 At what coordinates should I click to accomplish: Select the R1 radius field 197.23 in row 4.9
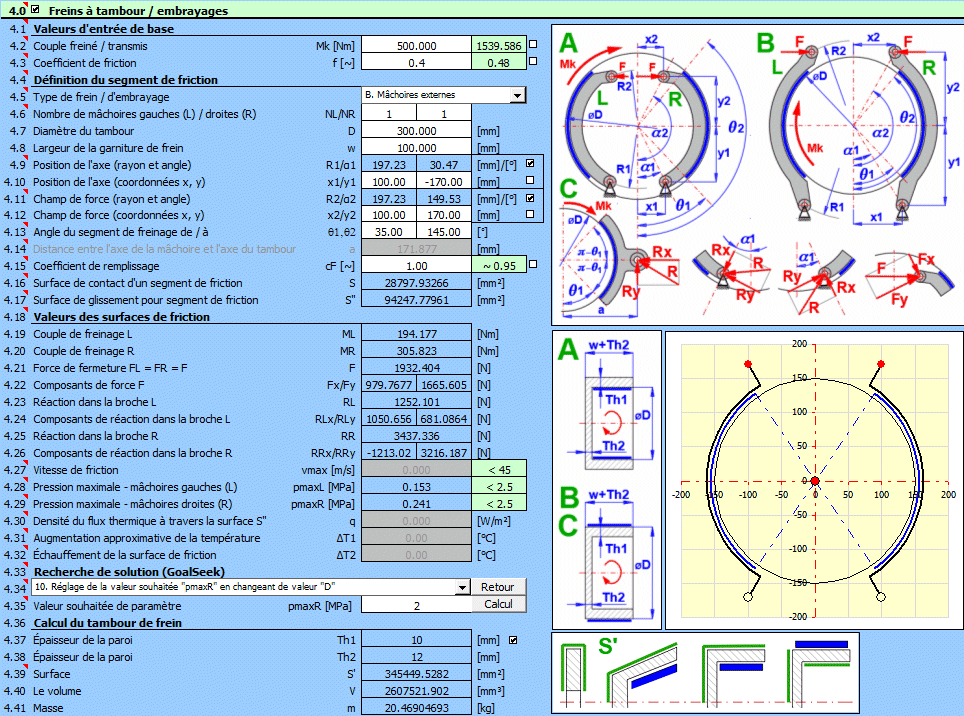(x=389, y=165)
